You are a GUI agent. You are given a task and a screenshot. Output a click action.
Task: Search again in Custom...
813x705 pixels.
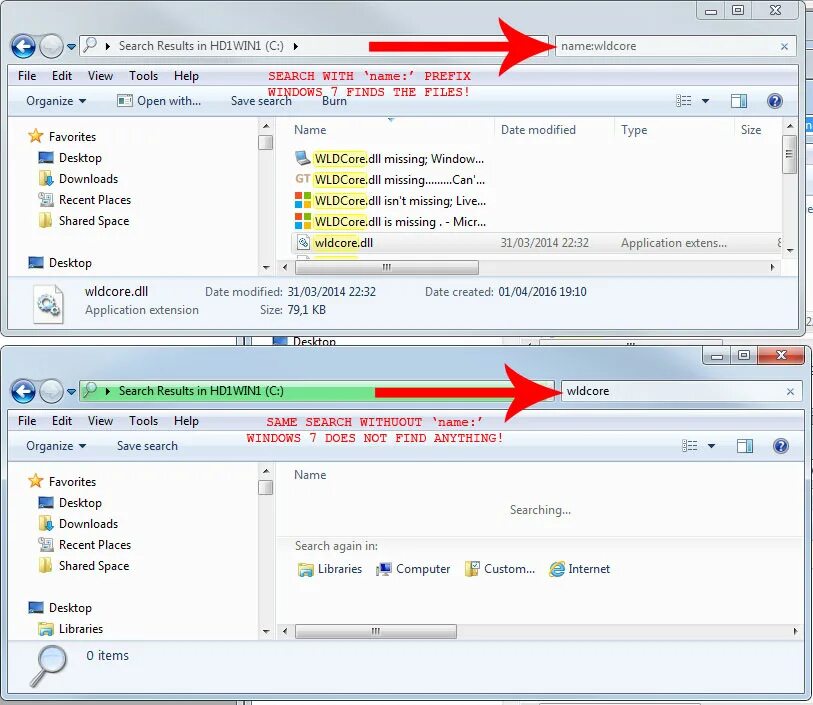[x=500, y=569]
